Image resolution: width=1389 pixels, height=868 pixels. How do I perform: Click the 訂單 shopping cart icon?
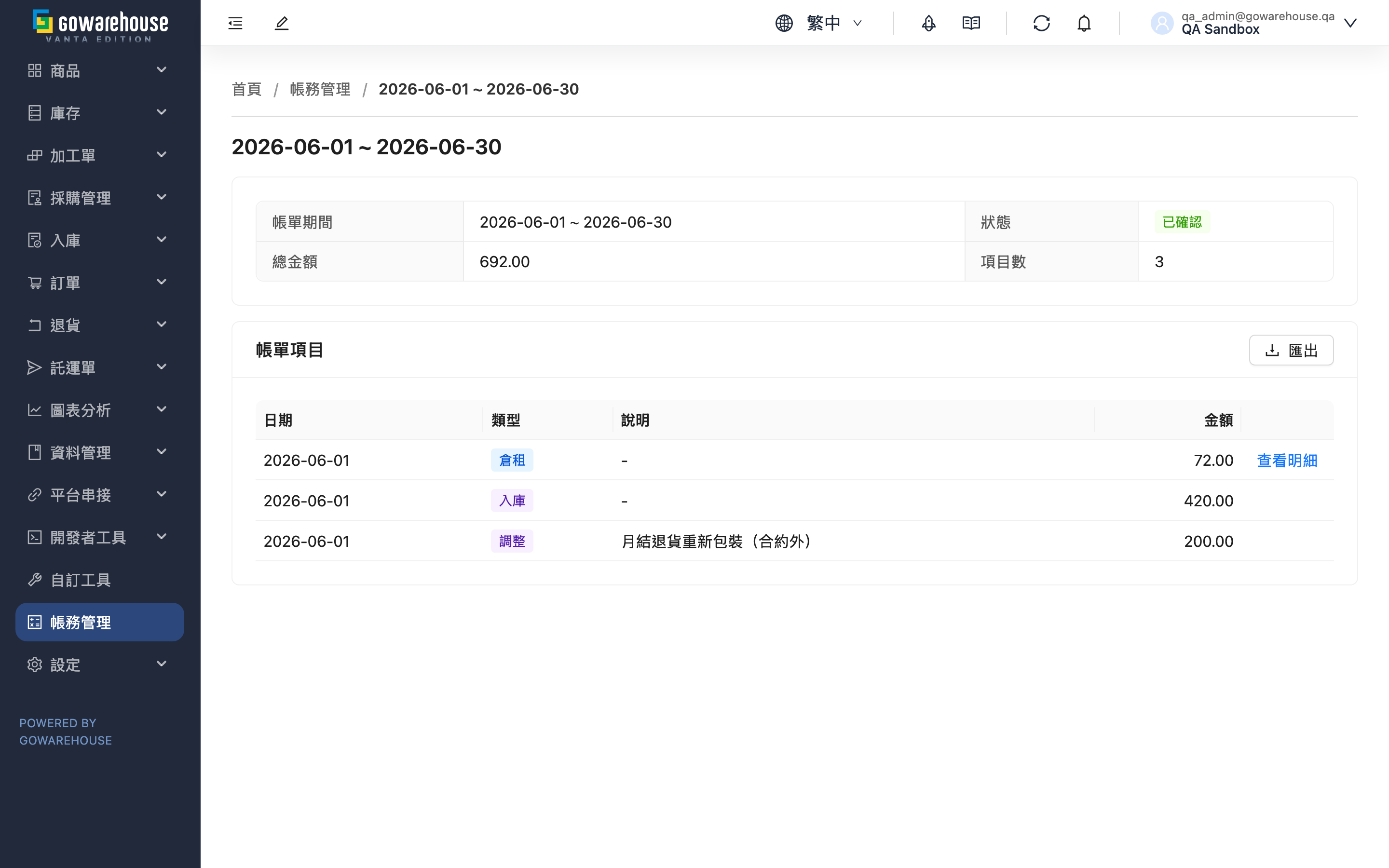point(34,283)
